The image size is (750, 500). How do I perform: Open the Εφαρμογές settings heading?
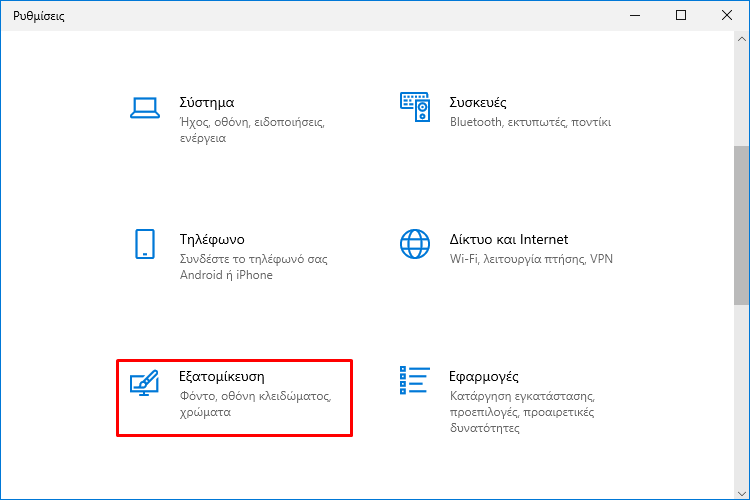click(x=484, y=377)
